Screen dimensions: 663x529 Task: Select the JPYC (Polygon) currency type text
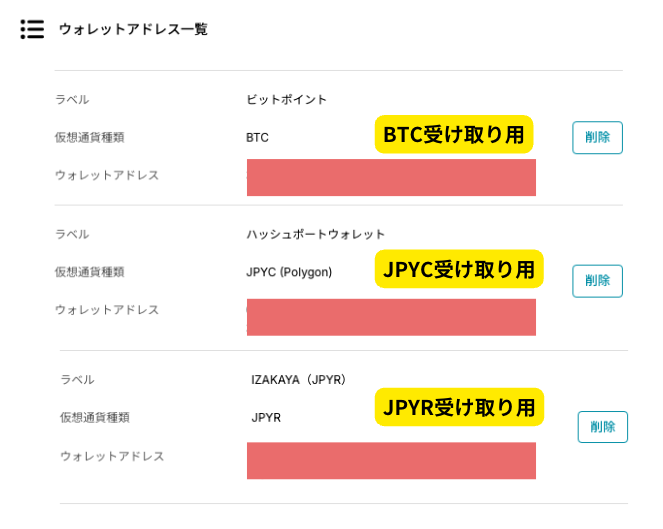tap(289, 272)
